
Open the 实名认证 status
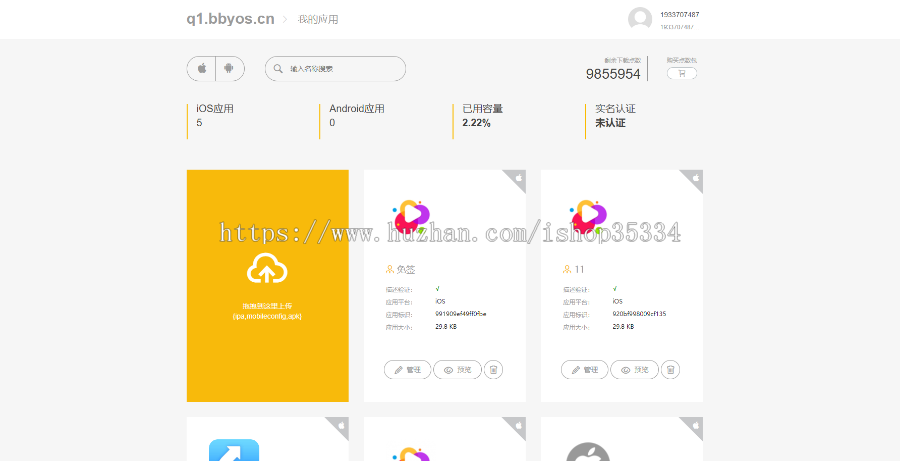coord(610,123)
